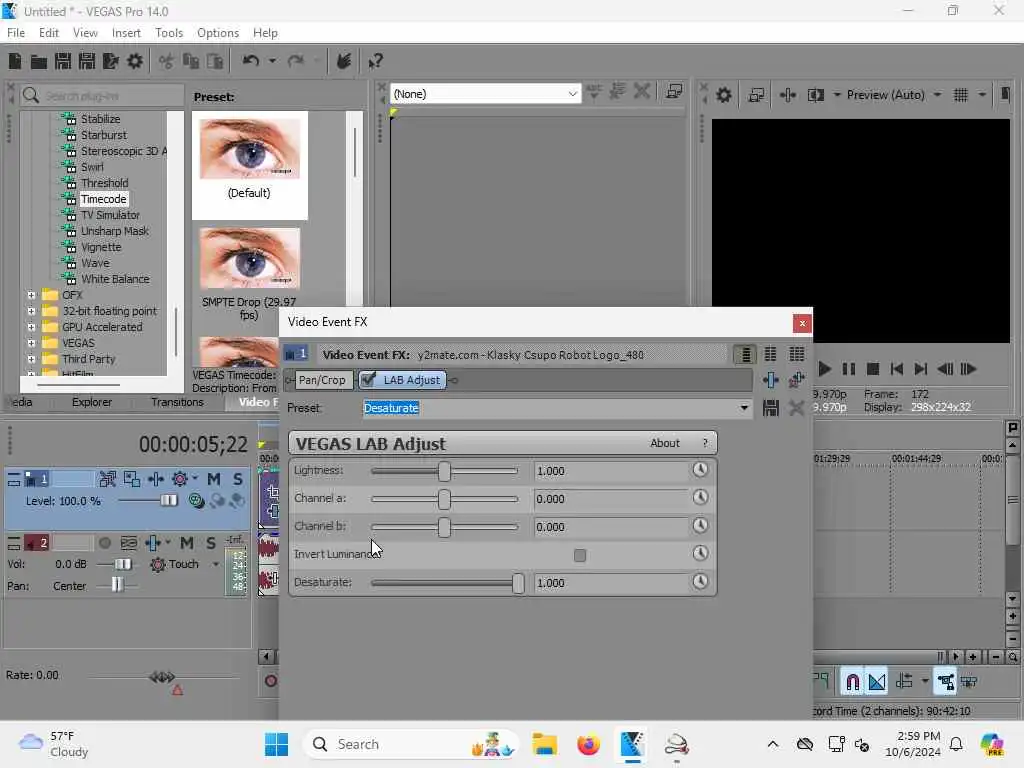Click About in VEGAS LAB Adjust header
This screenshot has height=768, width=1024.
click(x=665, y=443)
